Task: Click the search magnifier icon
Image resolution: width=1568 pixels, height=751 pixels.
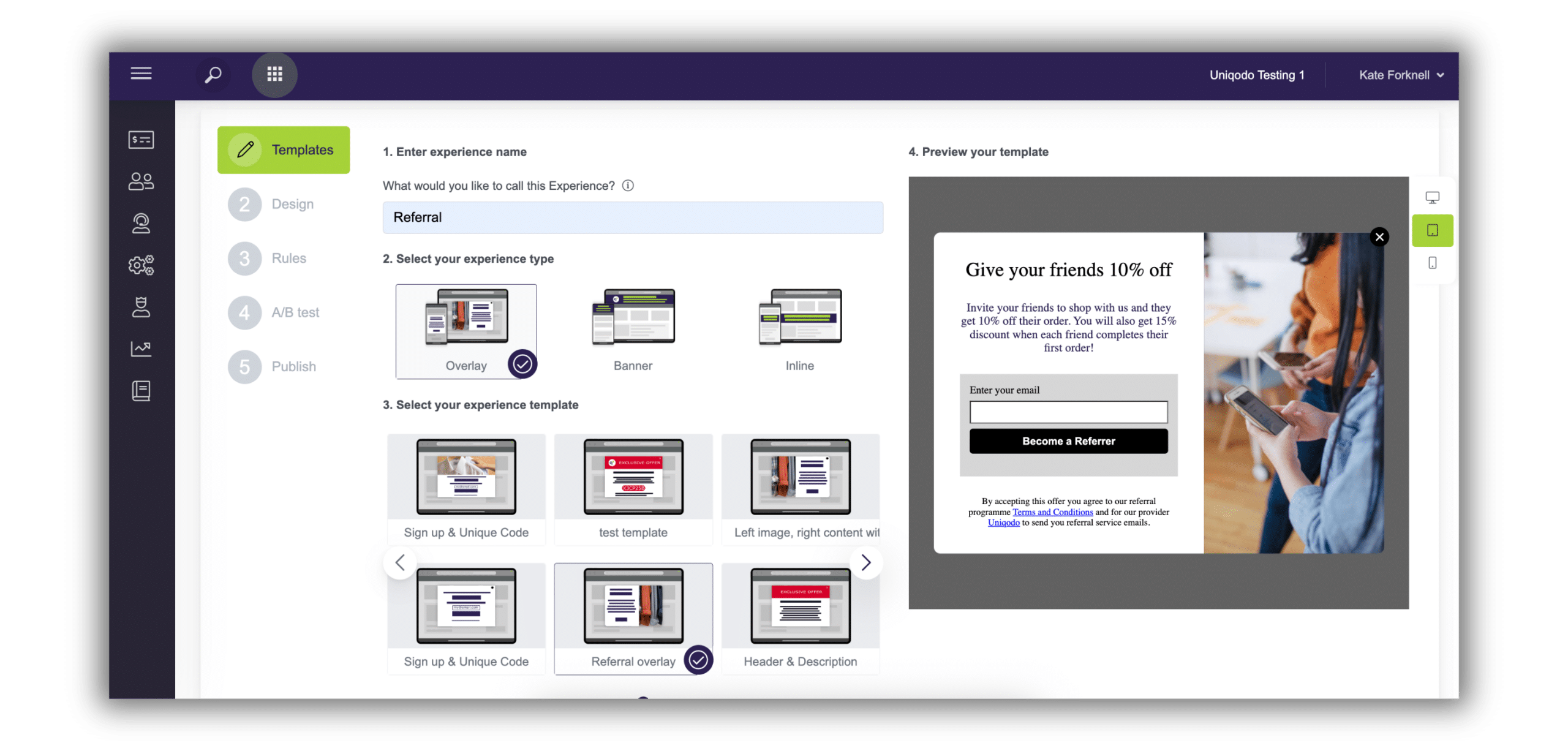Action: [213, 75]
